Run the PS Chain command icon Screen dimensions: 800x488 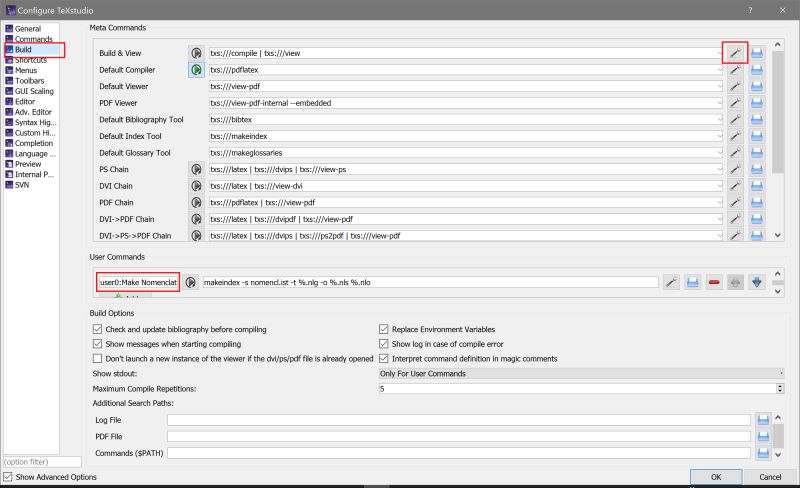[x=196, y=169]
